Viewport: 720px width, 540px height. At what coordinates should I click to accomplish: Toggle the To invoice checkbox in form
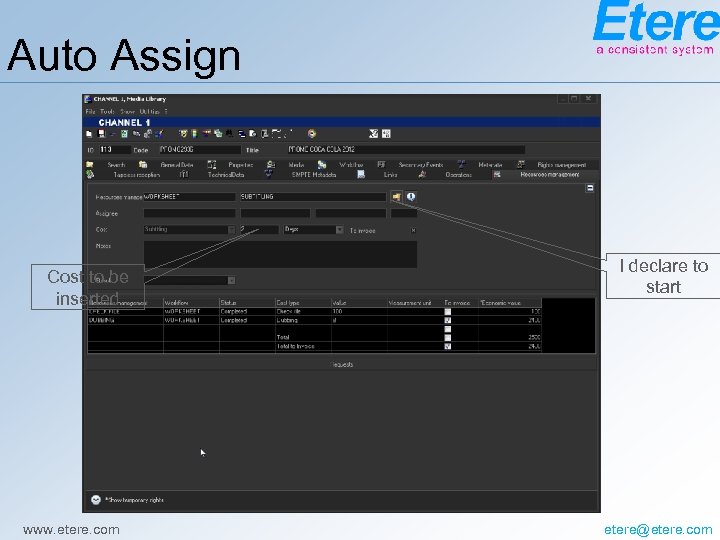tap(413, 231)
